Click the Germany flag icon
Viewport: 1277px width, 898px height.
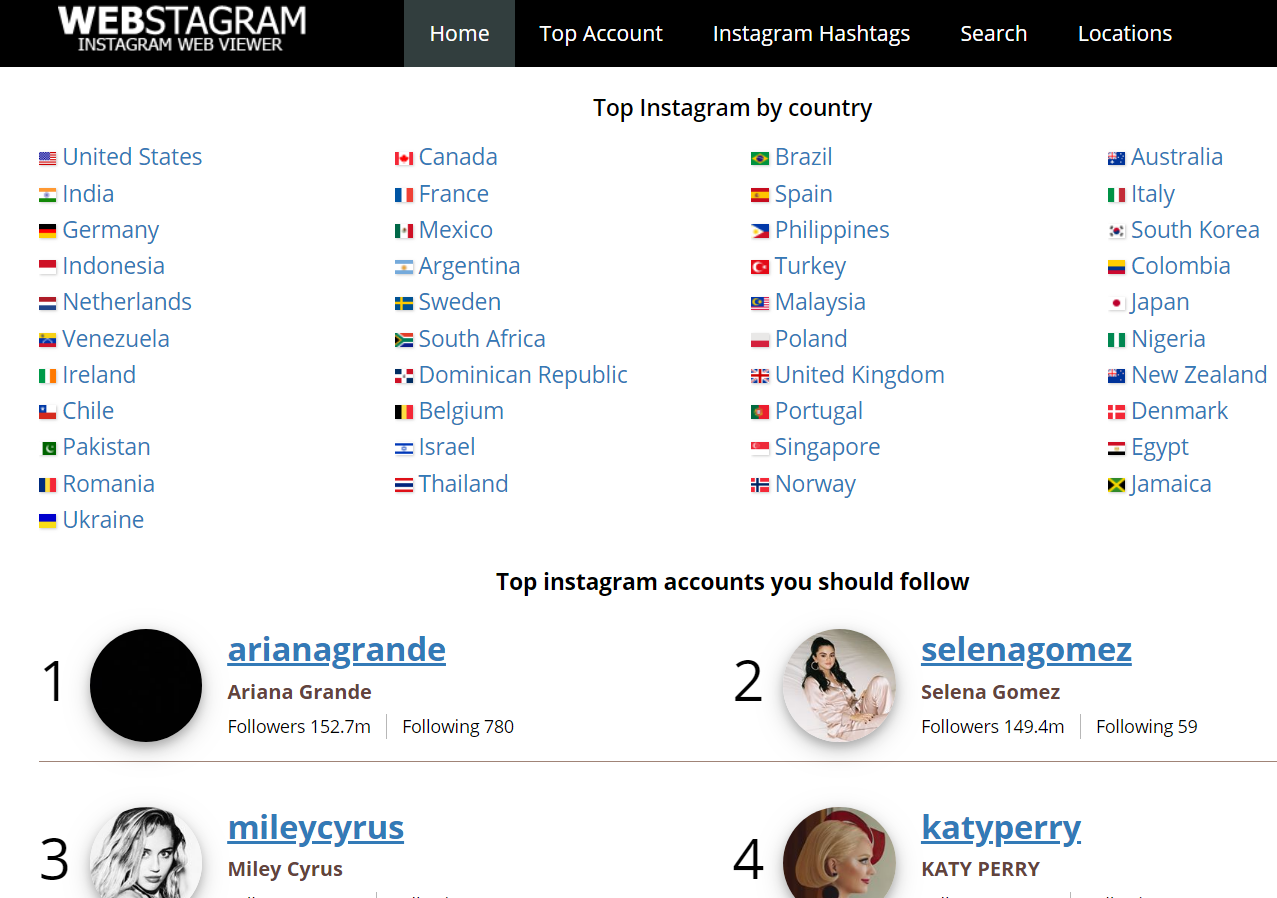click(x=48, y=231)
